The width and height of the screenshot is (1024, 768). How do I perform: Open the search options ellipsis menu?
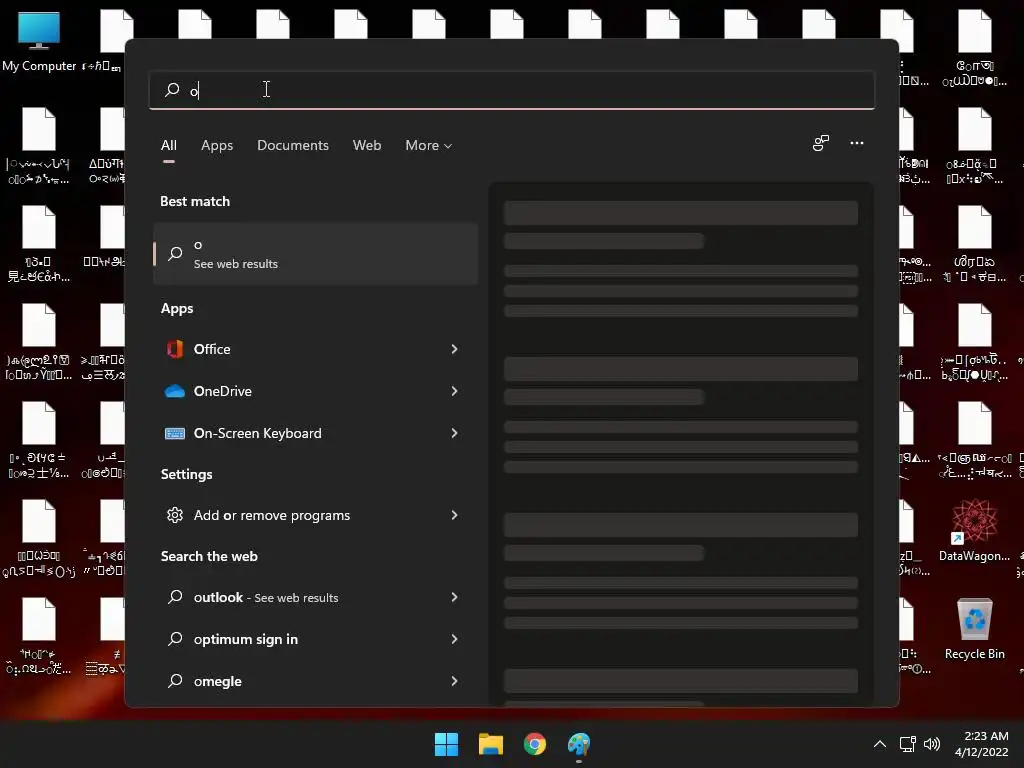point(857,143)
